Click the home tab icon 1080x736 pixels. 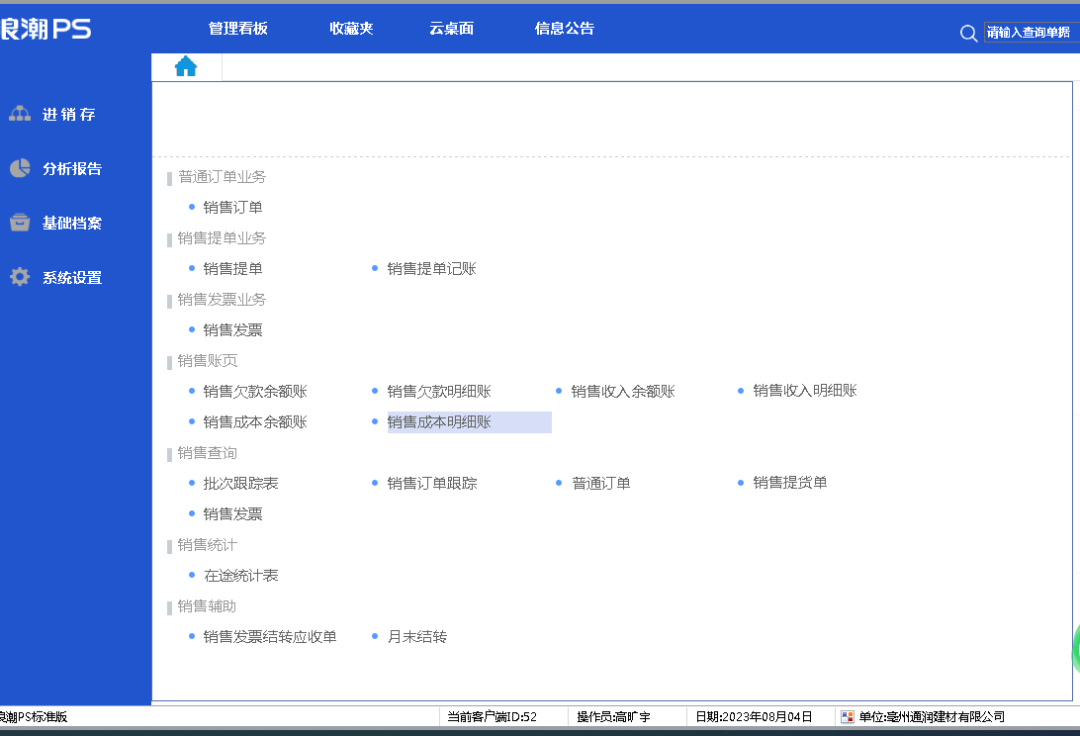[x=186, y=67]
